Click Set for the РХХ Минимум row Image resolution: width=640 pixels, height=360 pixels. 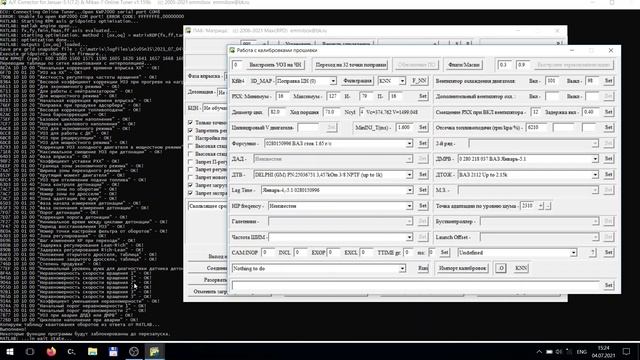[x=423, y=96]
